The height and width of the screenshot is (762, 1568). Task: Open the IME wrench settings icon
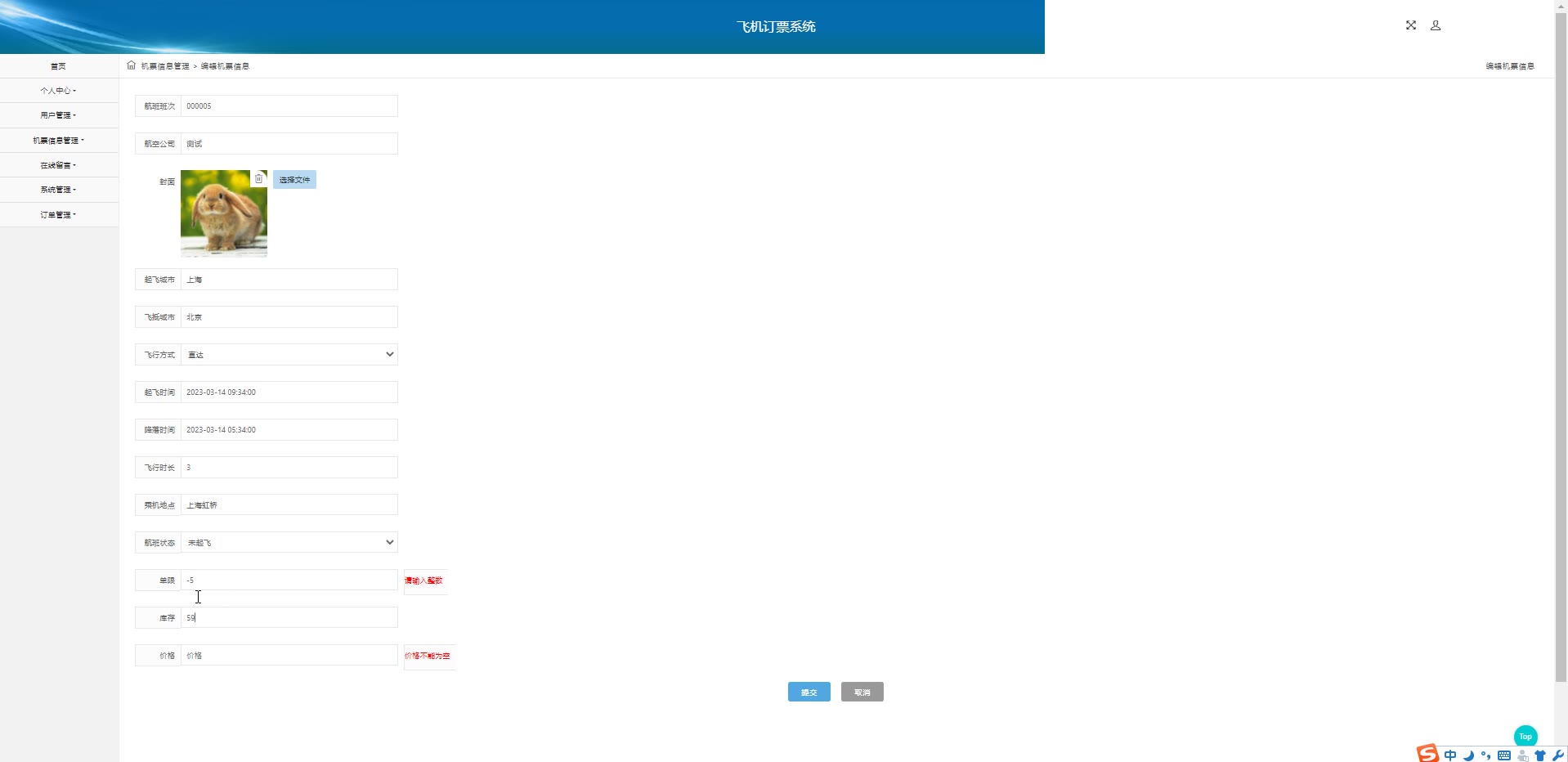[1558, 755]
